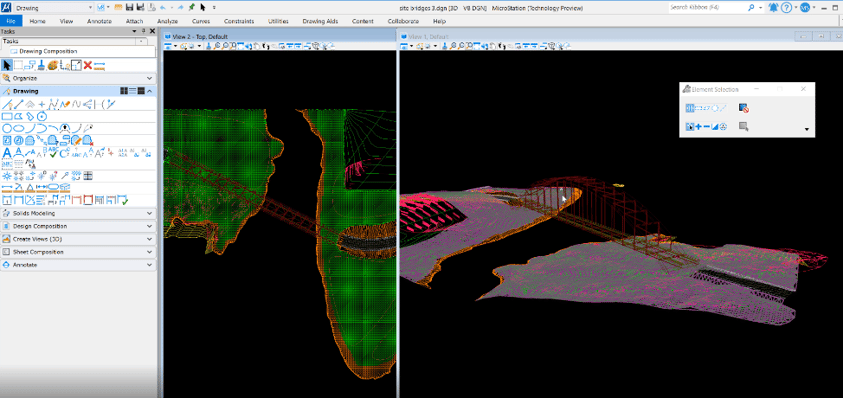Expand Element Selection extended settings arrow
843x398 pixels.
pyautogui.click(x=806, y=129)
